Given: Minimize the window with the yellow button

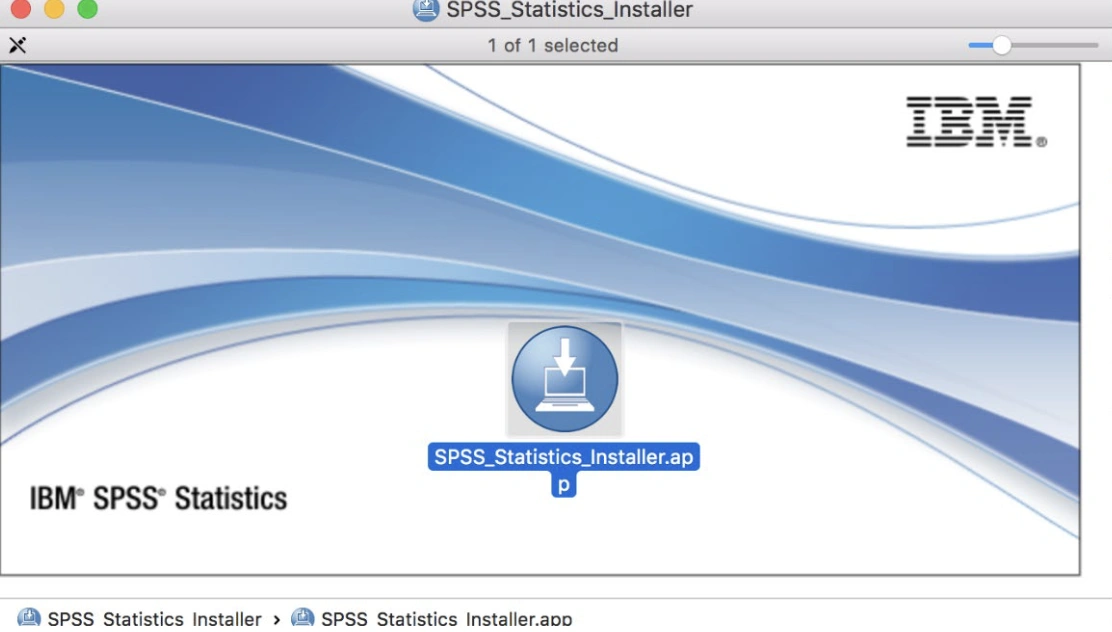Looking at the screenshot, I should coord(55,9).
